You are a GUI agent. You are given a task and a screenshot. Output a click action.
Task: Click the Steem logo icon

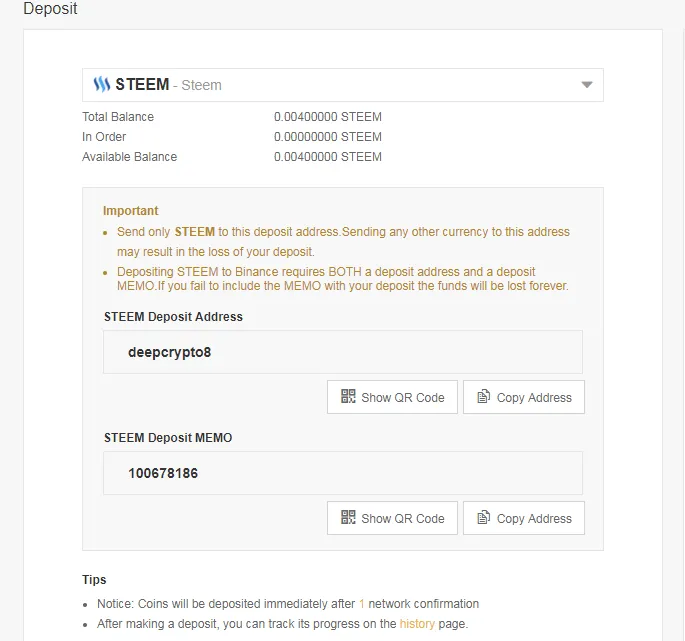click(x=102, y=84)
